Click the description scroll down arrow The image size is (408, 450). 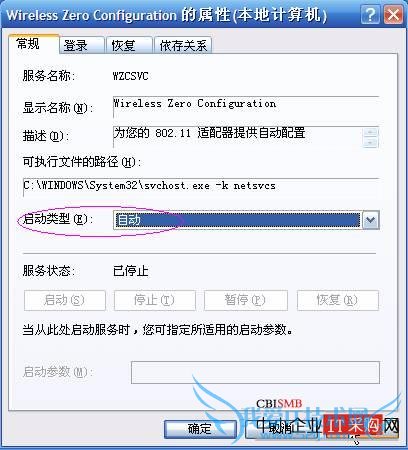point(371,142)
